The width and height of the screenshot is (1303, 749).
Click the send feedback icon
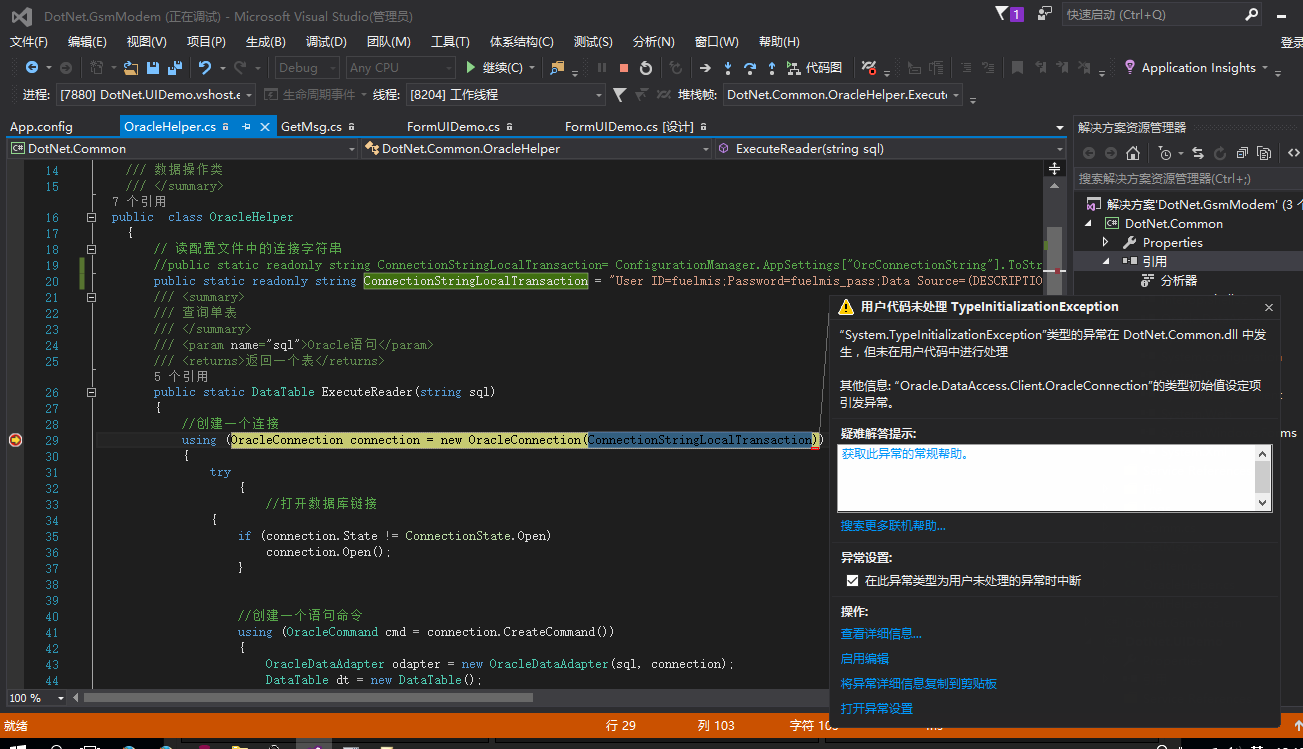point(1045,14)
